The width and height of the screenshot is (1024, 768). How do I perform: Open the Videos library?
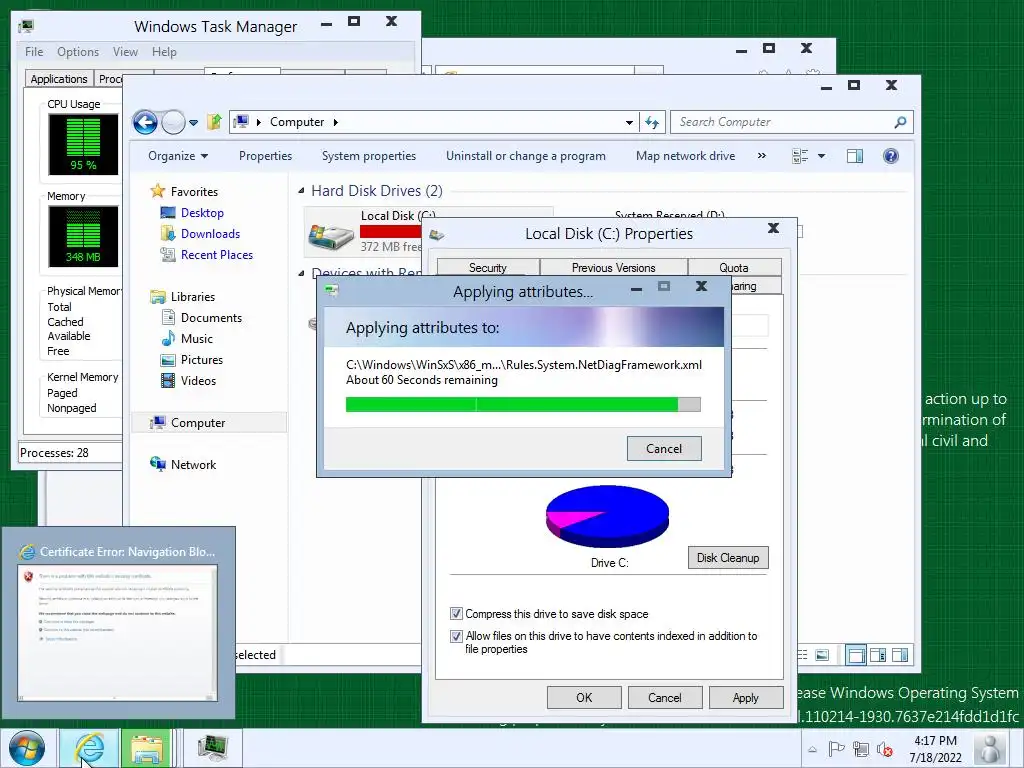(198, 381)
